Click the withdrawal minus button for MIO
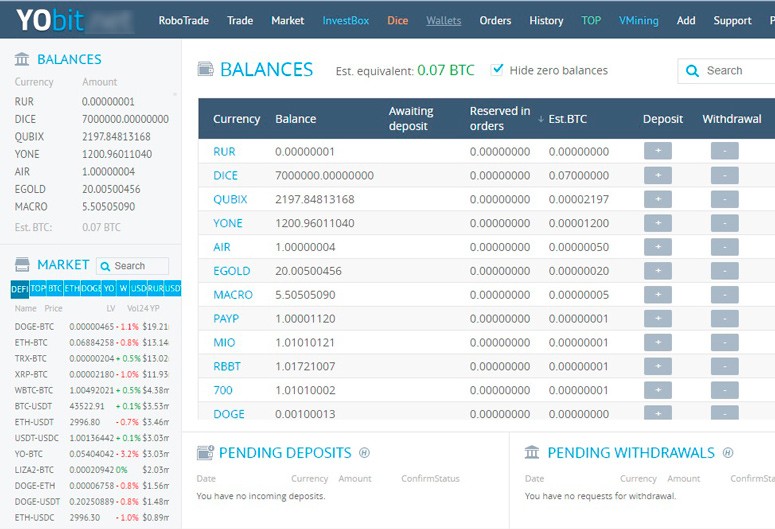 click(x=725, y=342)
